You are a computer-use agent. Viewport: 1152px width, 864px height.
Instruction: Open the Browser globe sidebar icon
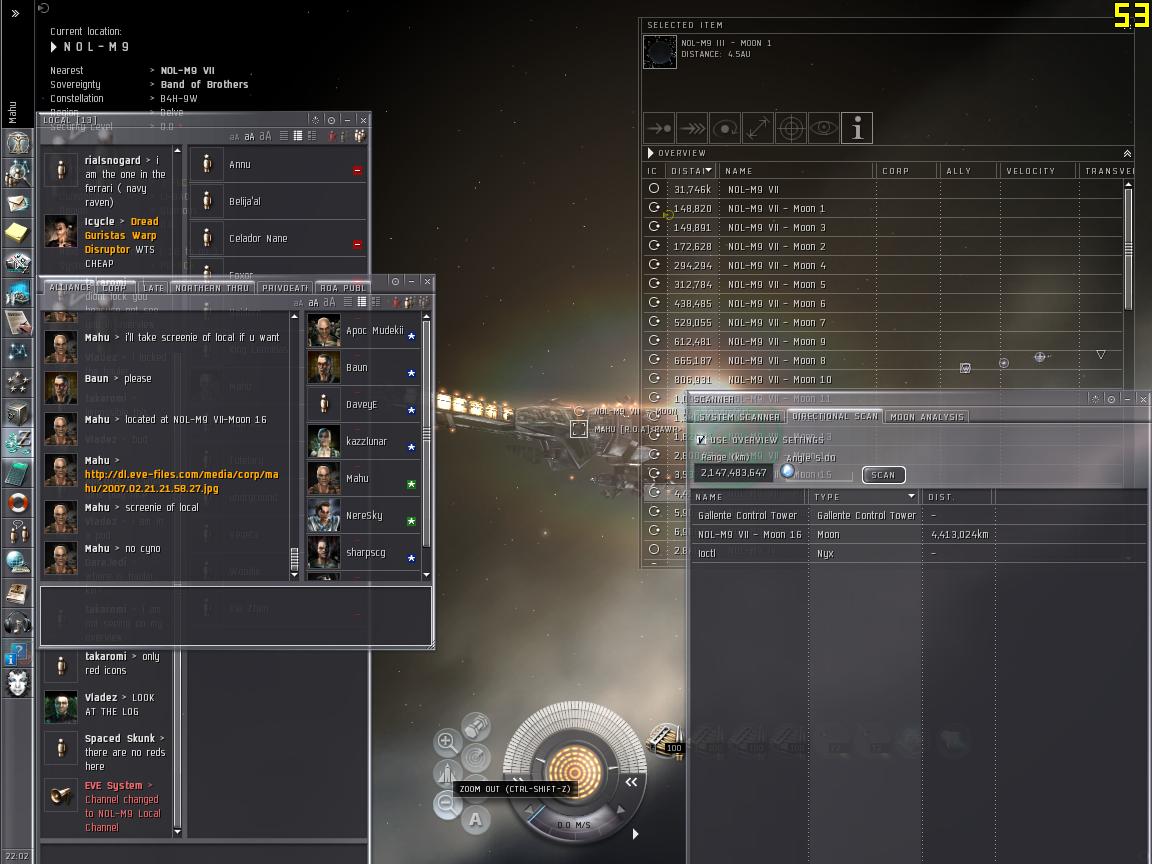click(18, 562)
